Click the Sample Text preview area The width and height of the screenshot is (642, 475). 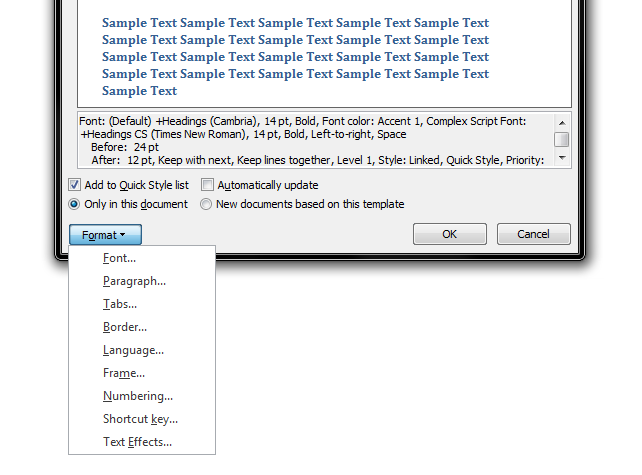295,56
